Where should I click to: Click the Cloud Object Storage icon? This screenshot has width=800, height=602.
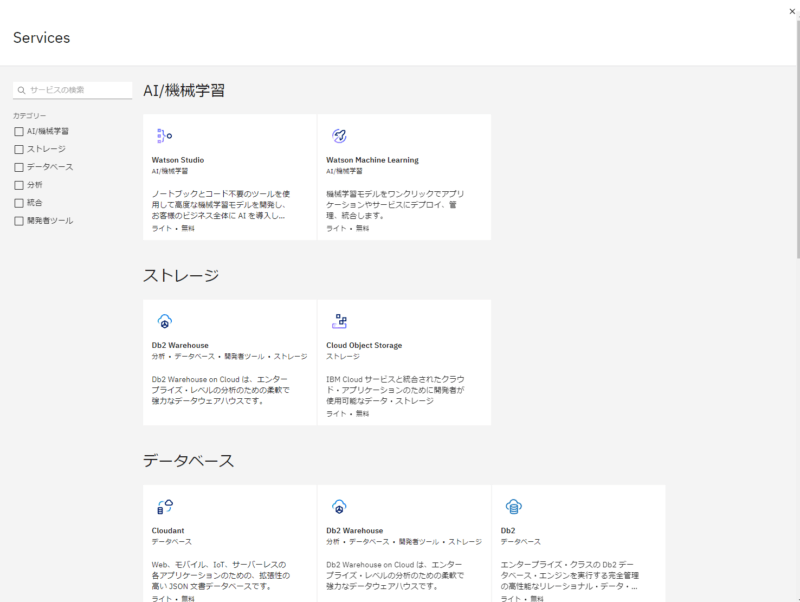click(x=339, y=321)
